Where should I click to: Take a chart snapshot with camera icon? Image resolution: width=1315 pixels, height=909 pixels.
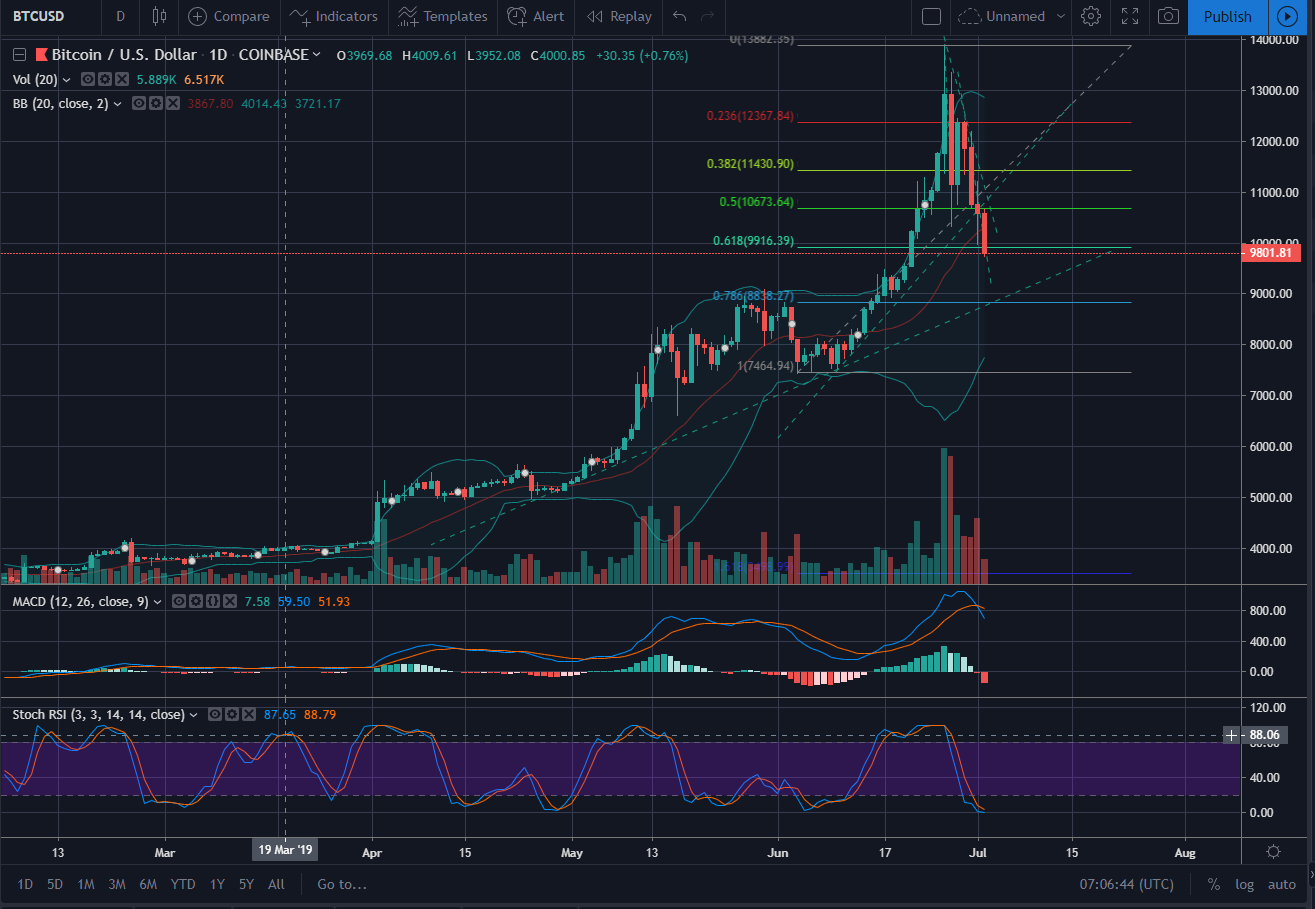click(1168, 16)
